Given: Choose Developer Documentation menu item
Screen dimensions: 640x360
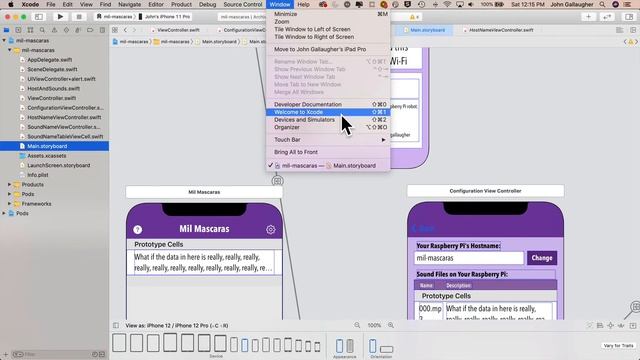Looking at the screenshot, I should click(328, 104).
